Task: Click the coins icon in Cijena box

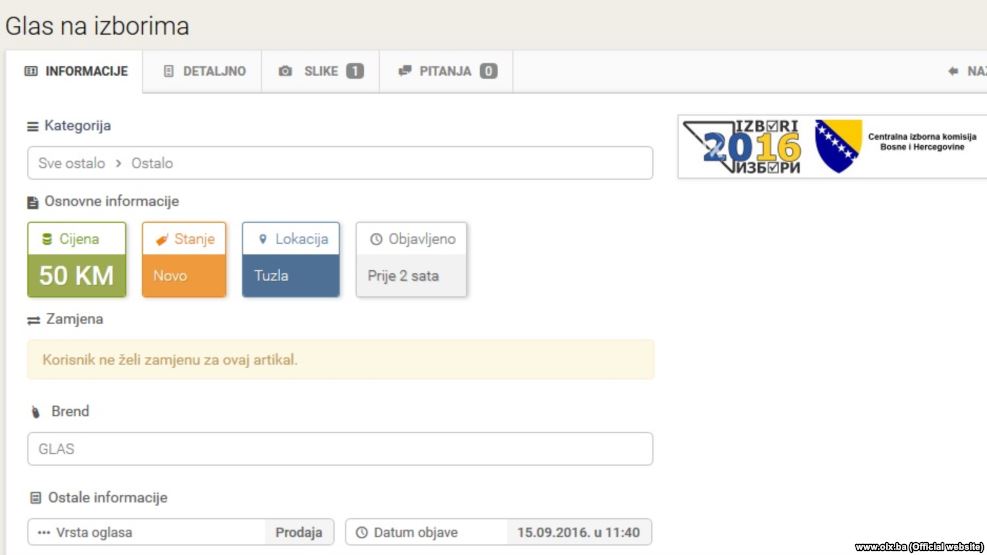Action: [x=46, y=239]
